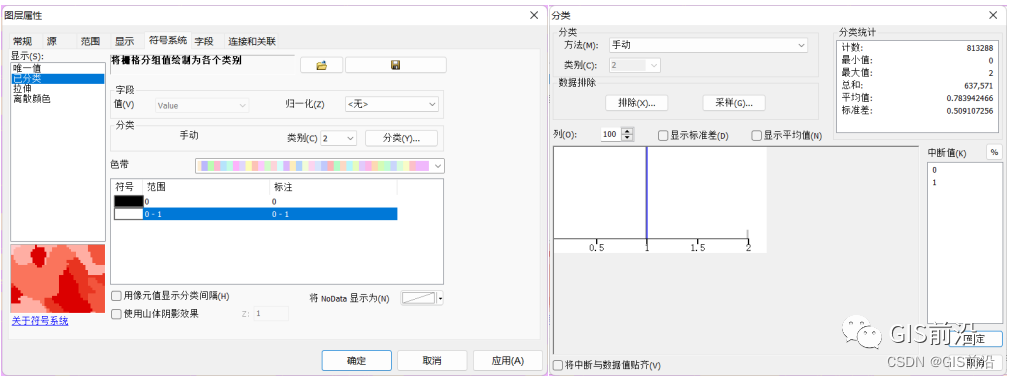Screen dimensions: 1010x378
Task: Click the red symbology preview thumbnail
Action: pos(58,278)
